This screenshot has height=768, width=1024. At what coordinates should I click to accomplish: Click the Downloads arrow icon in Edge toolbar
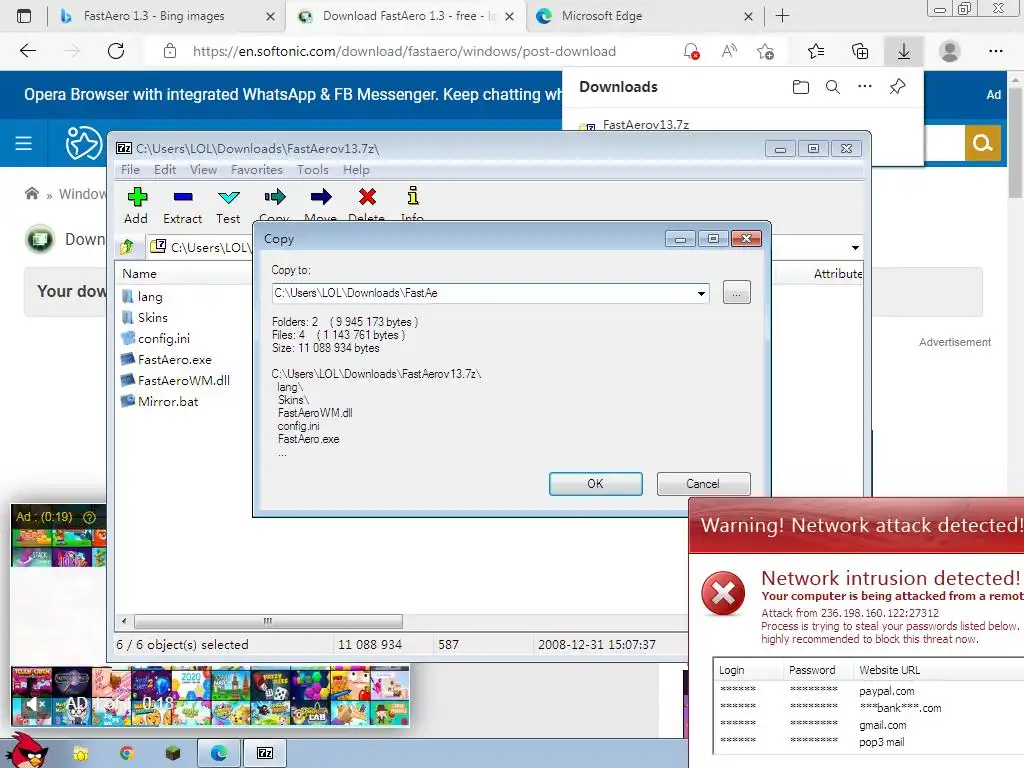[x=904, y=51]
